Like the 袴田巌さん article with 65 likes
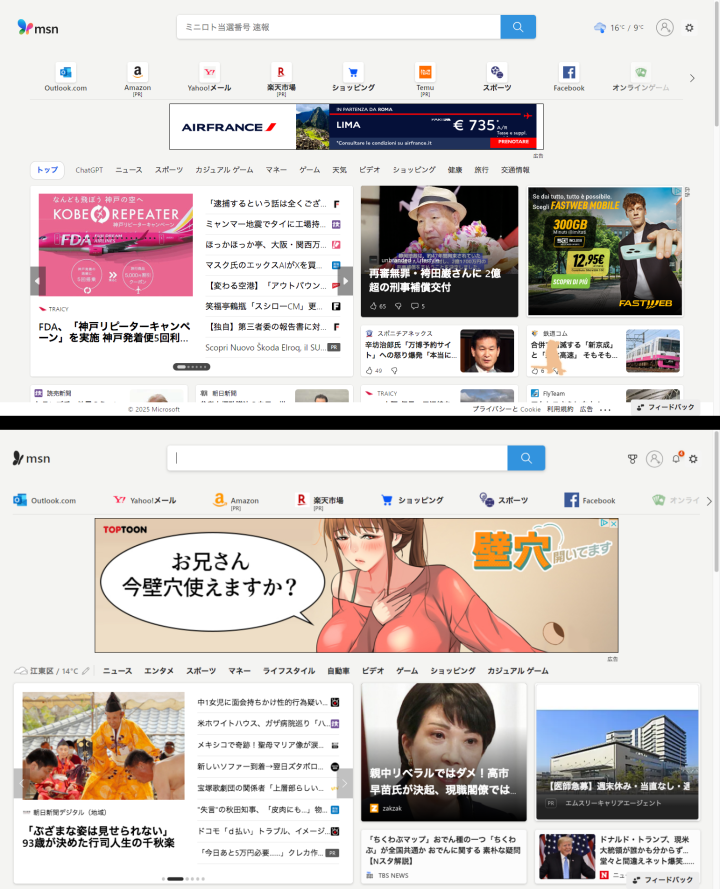720x889 pixels. [372, 306]
